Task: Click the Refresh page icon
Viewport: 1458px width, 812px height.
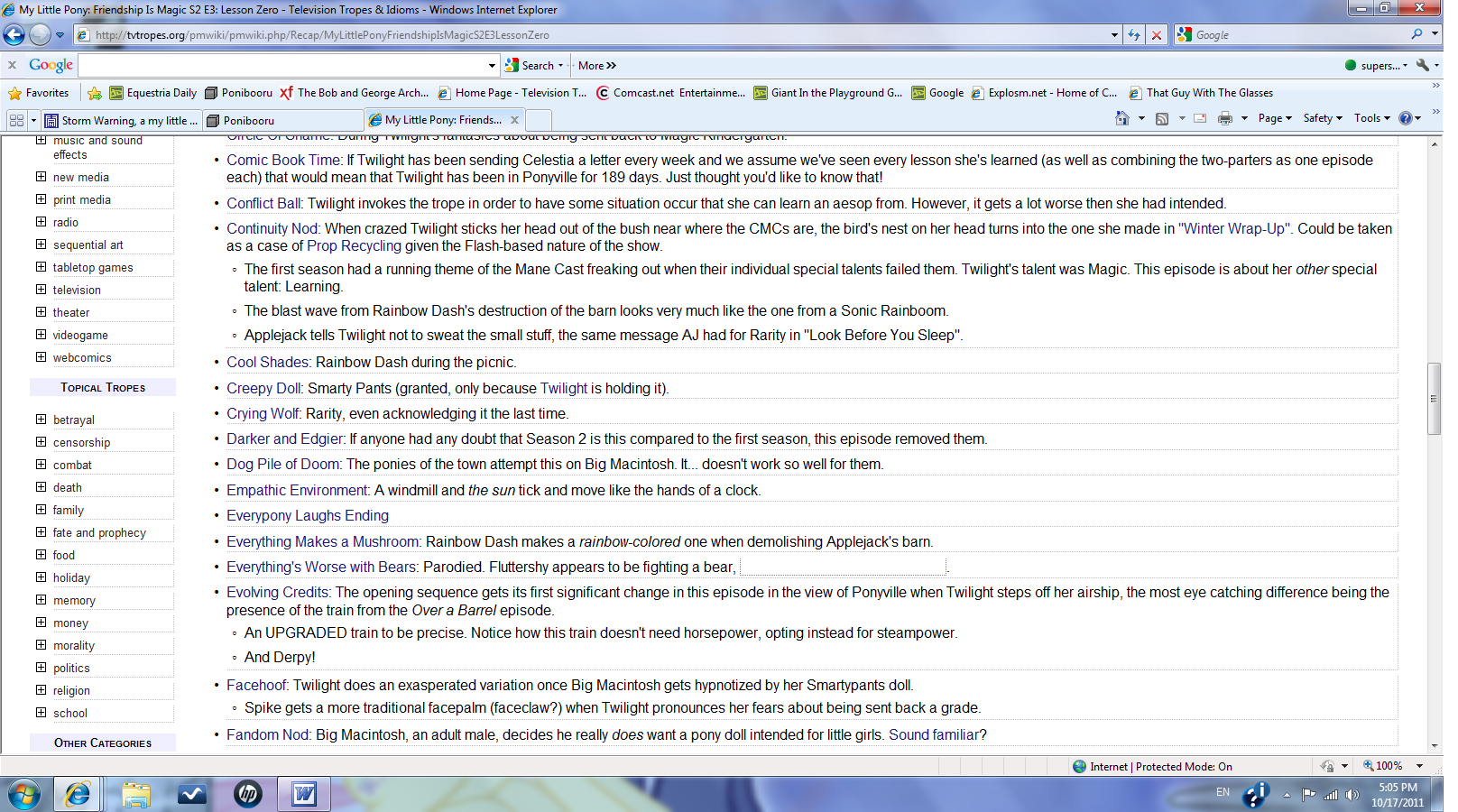Action: 1134,34
